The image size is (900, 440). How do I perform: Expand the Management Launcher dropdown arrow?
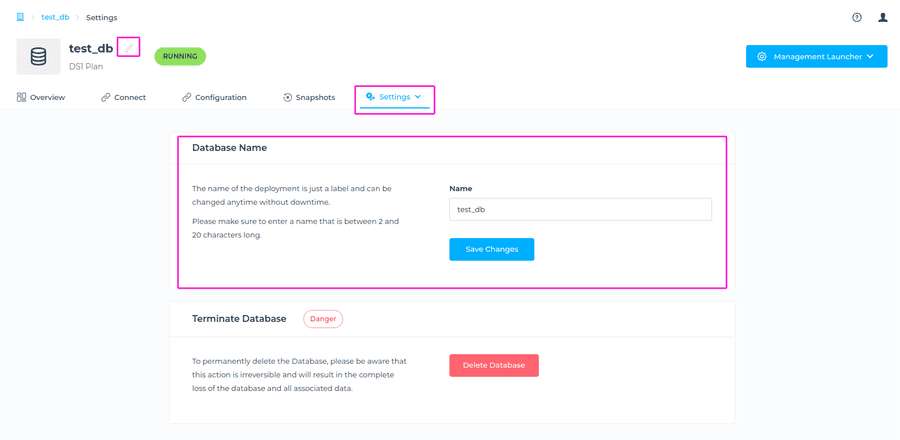click(x=870, y=57)
